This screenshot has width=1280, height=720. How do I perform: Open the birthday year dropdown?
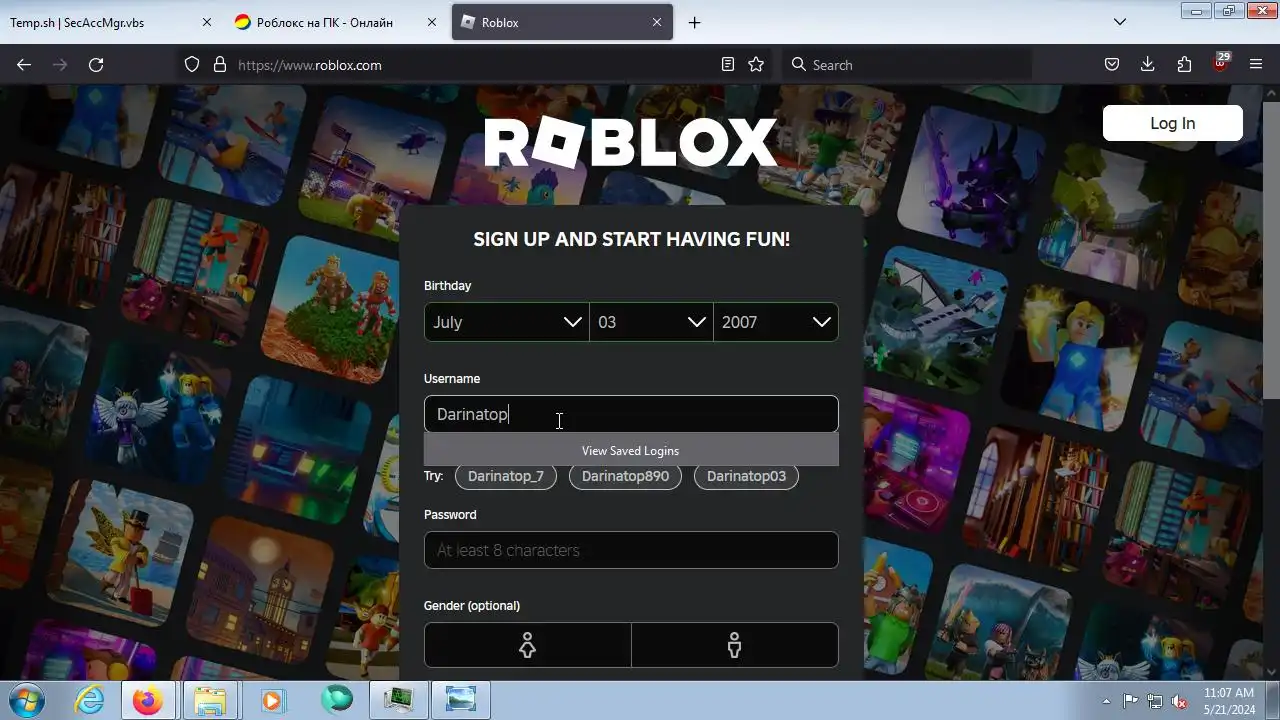[x=776, y=322]
